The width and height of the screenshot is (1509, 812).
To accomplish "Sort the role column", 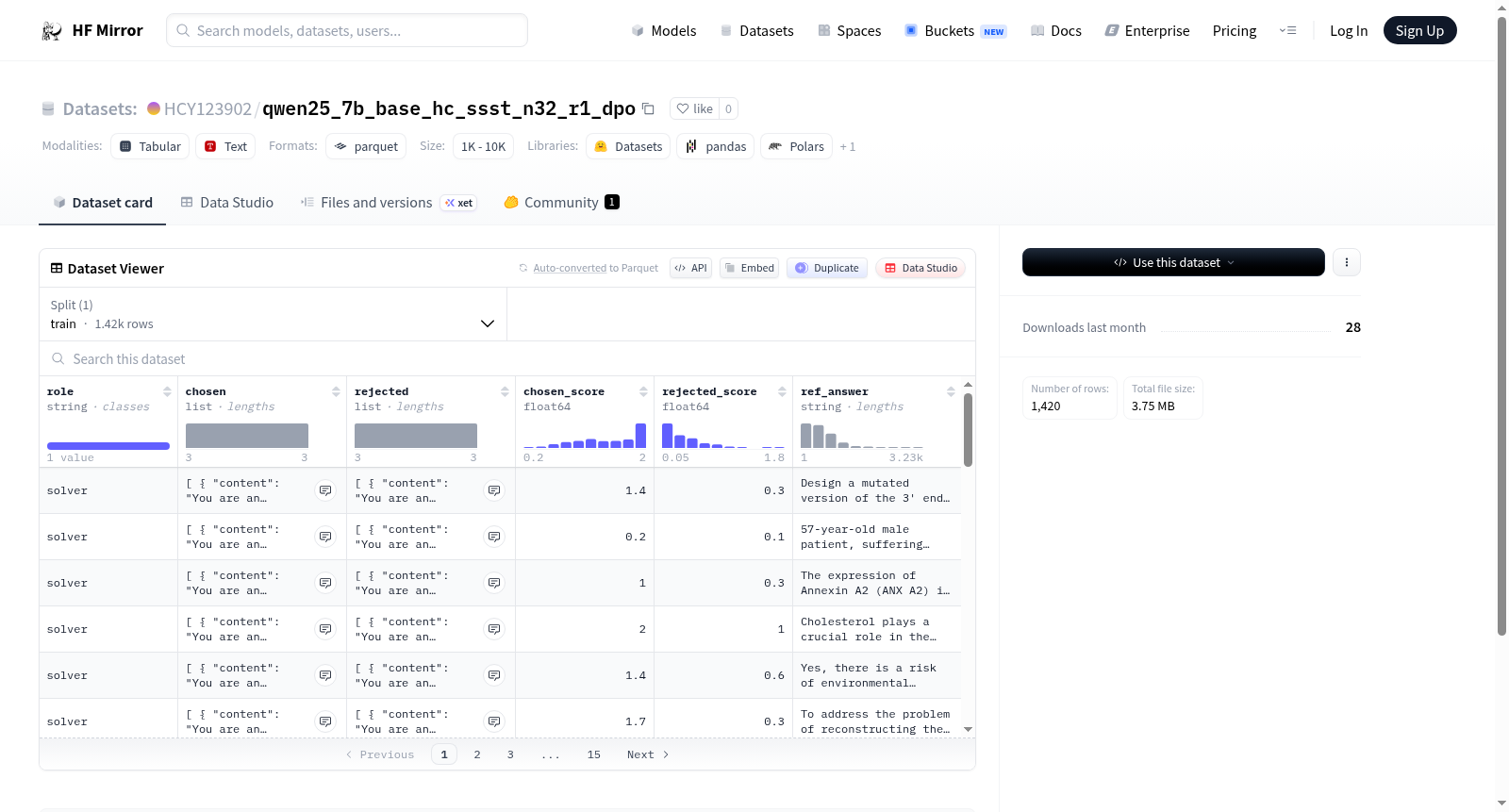I will point(167,391).
